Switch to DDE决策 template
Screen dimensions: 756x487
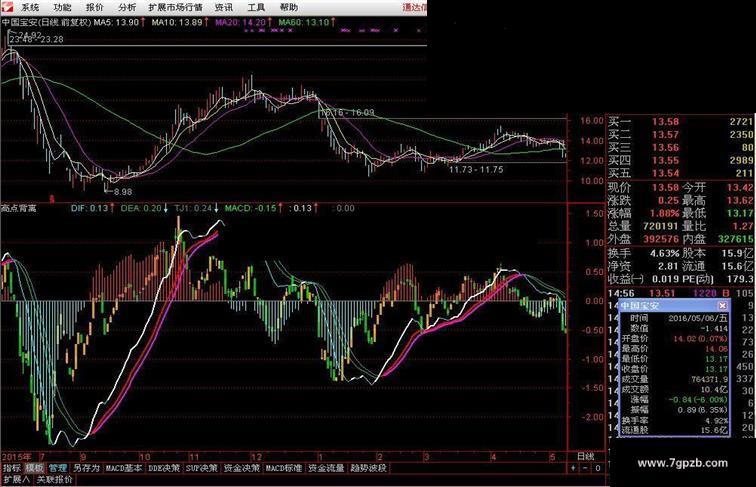pos(164,468)
